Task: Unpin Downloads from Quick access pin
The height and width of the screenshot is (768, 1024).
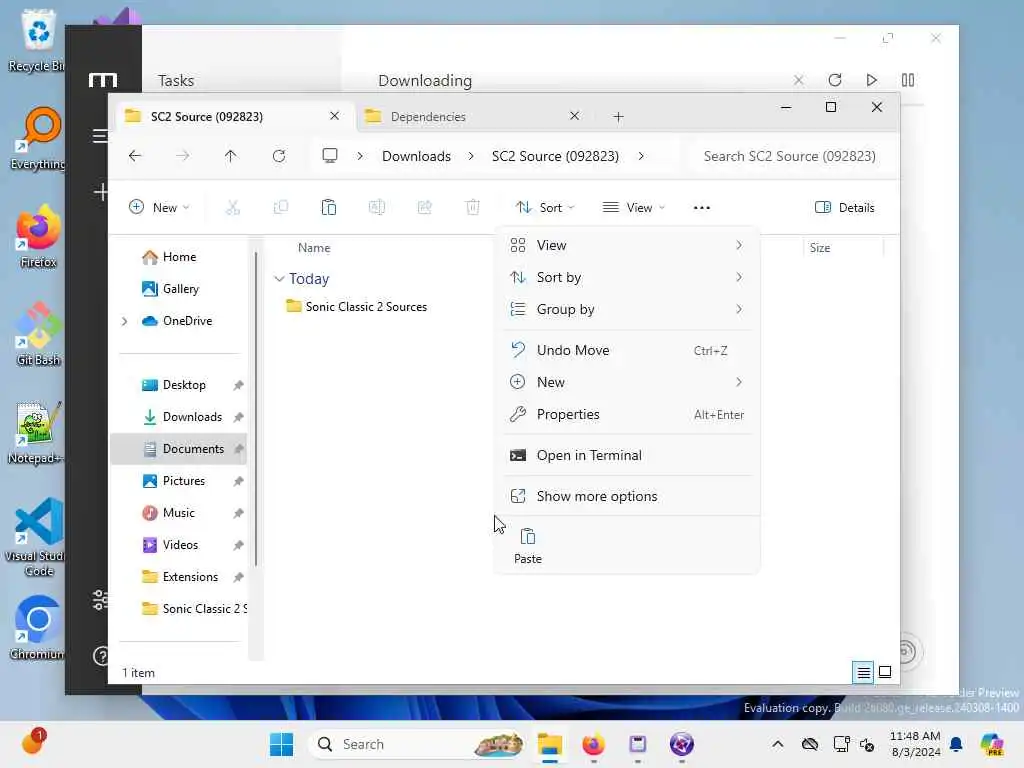Action: click(x=238, y=417)
